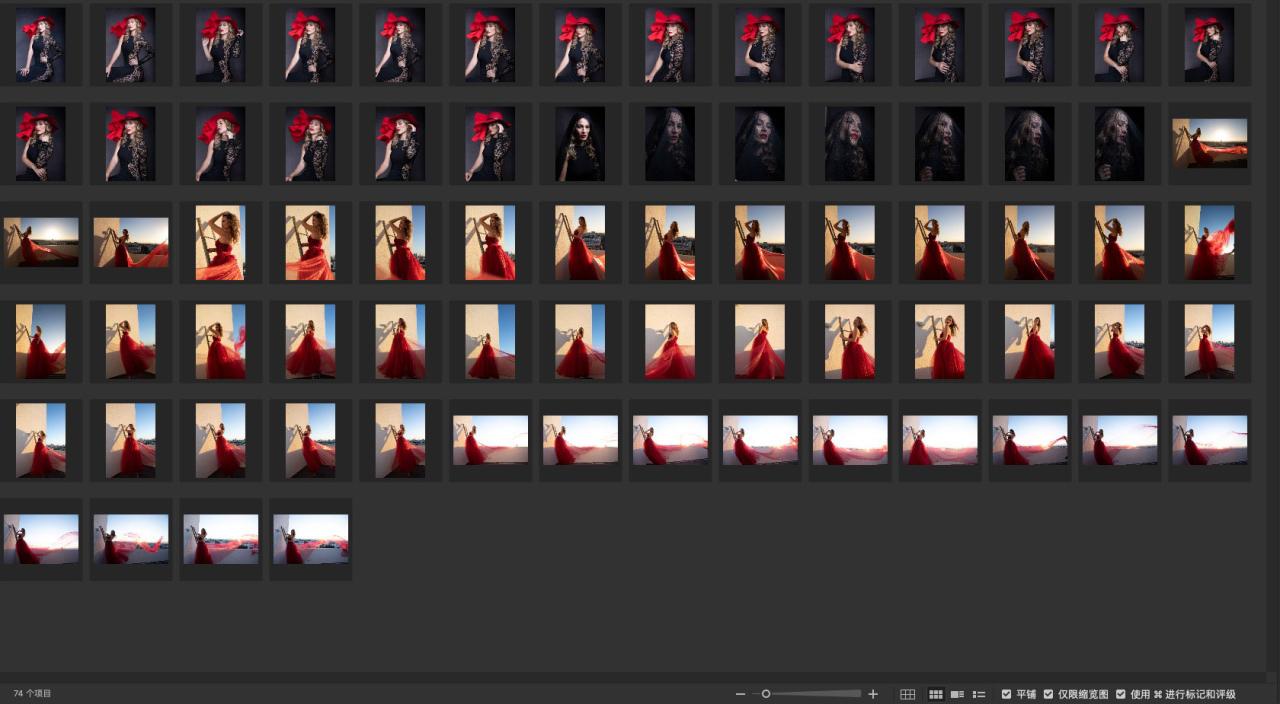The height and width of the screenshot is (704, 1280).
Task: Select the landscape sunset thumbnail ending second row
Action: tap(1210, 143)
